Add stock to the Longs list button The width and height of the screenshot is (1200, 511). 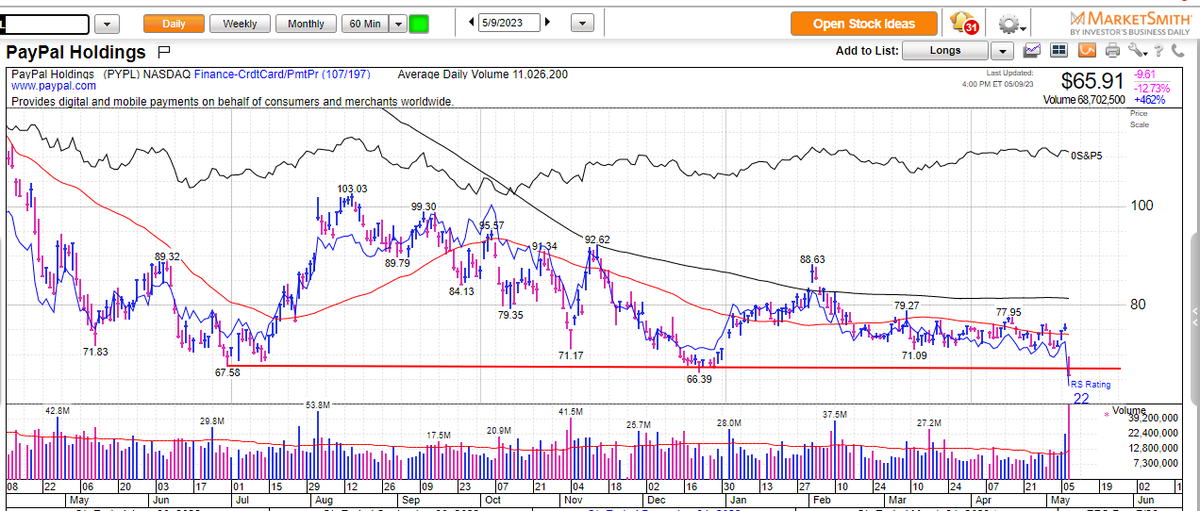pos(945,51)
